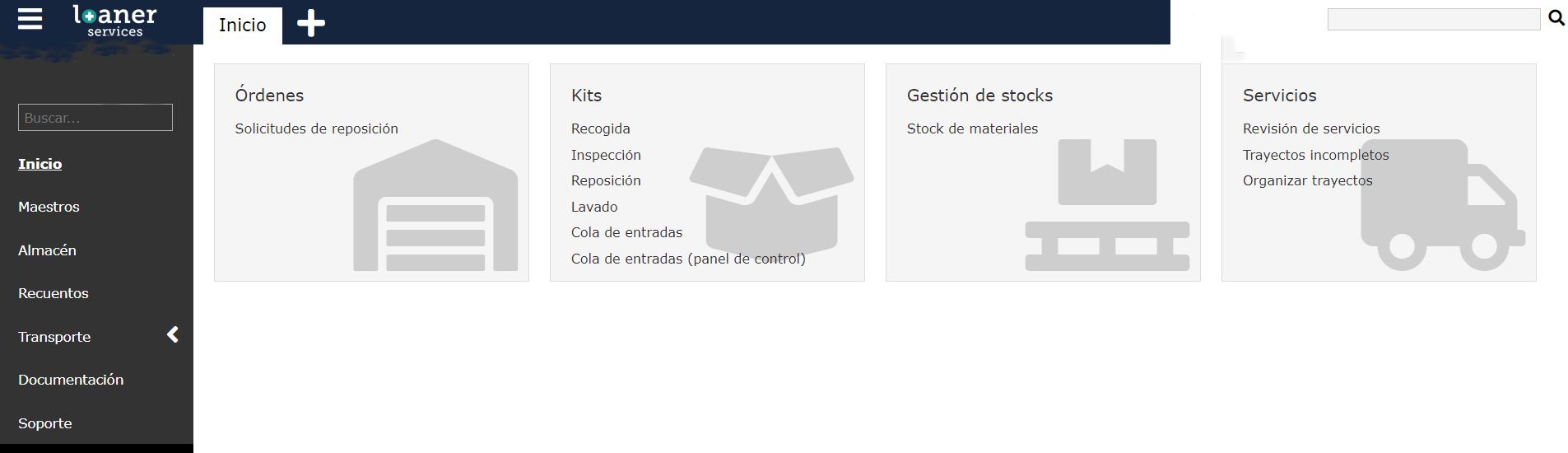Viewport: 1568px width, 453px height.
Task: Click the pallet icon in Gestión de stocks
Action: [1107, 206]
